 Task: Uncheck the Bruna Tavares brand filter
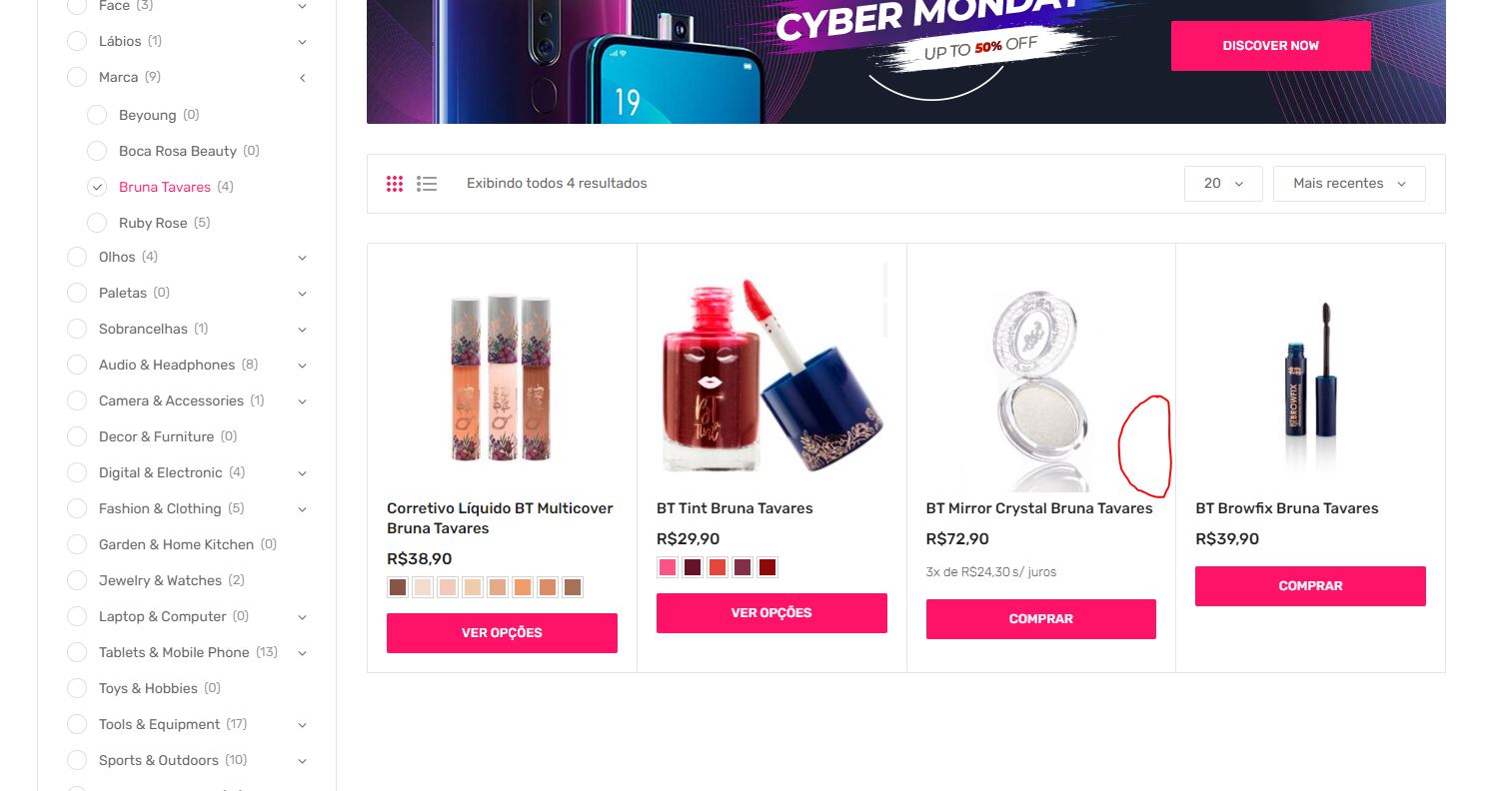pos(97,187)
